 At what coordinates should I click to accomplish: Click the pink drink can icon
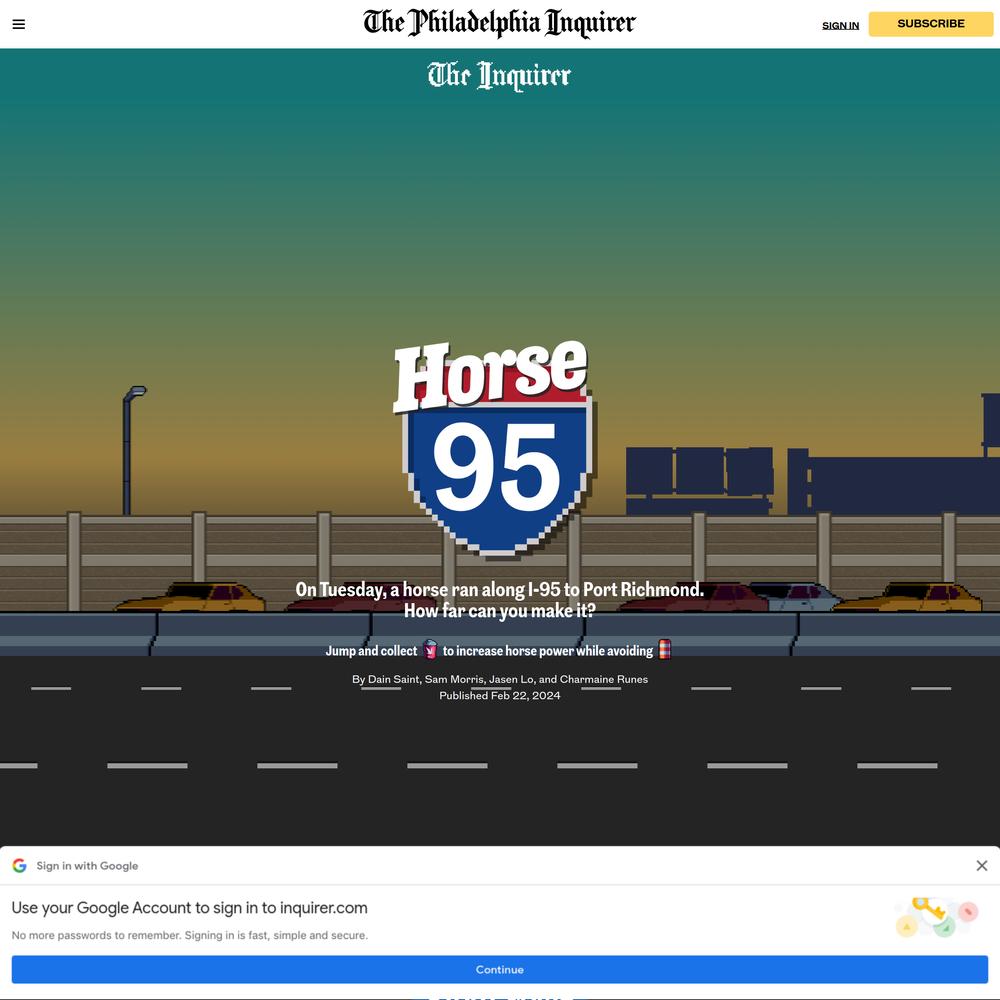pos(430,649)
